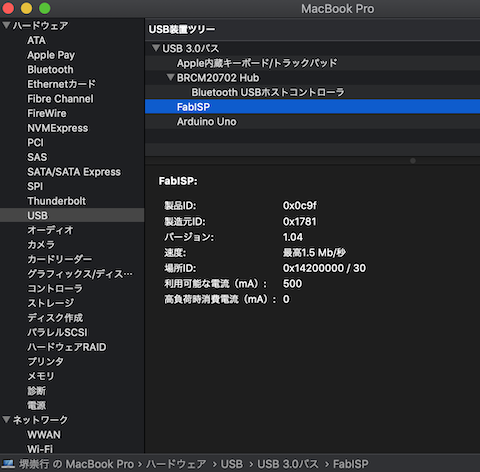
Task: Select NVMExpress in sidebar
Action: [58, 128]
